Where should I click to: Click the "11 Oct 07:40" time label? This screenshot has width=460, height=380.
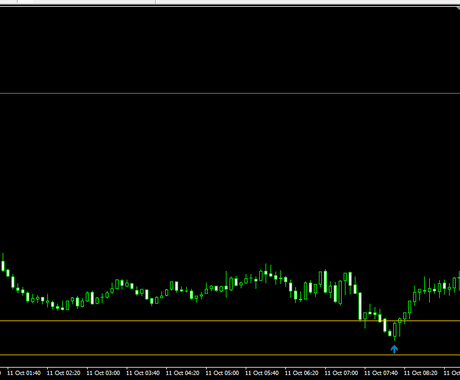pos(381,373)
